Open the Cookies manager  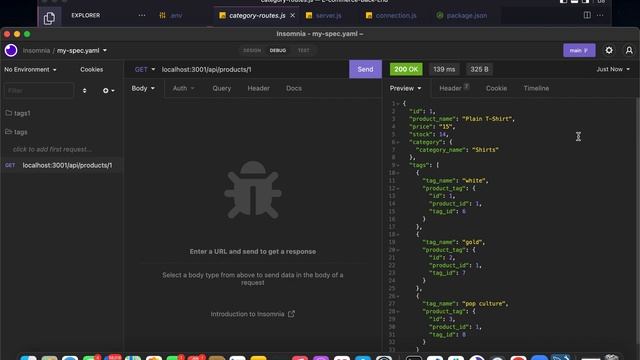point(91,69)
